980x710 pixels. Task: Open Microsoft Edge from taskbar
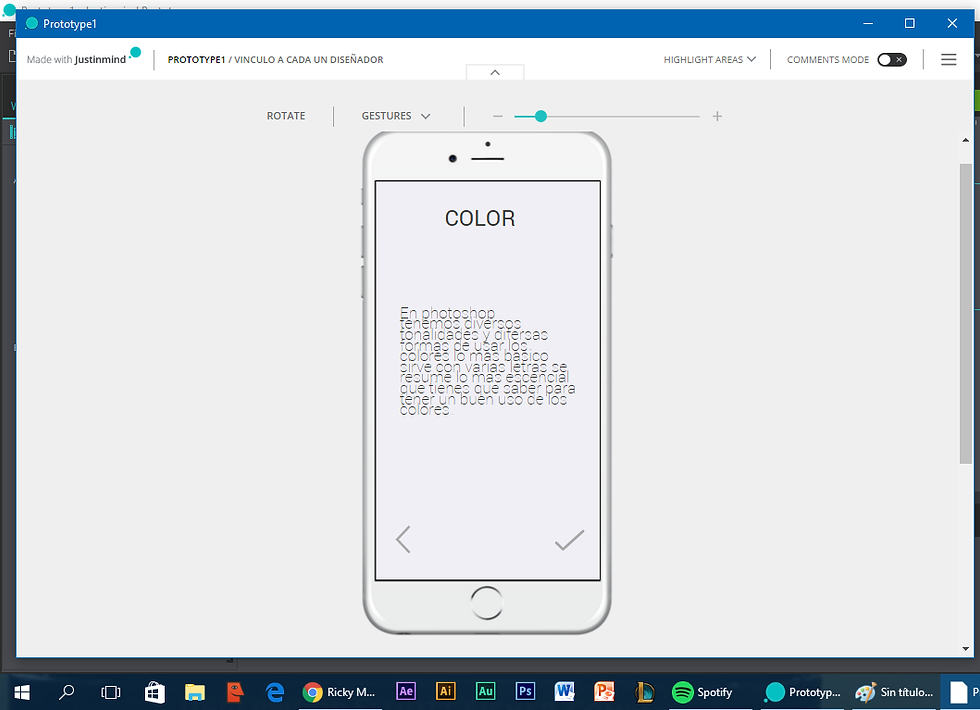(x=275, y=692)
